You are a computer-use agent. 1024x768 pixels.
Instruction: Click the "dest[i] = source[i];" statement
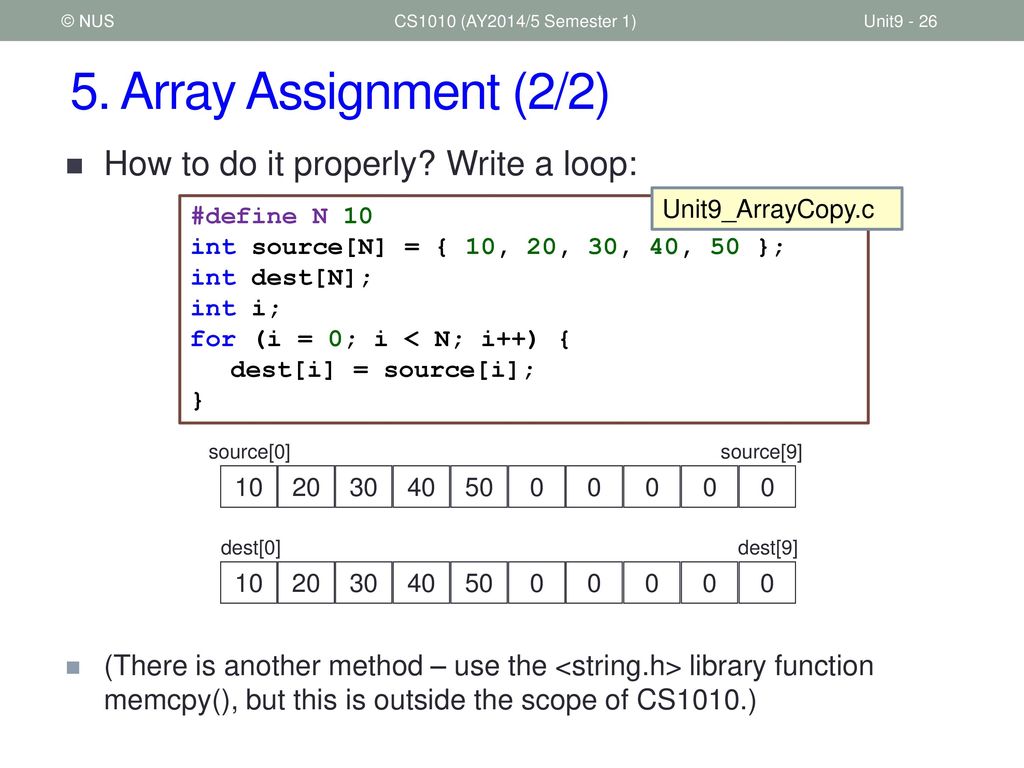tap(382, 370)
